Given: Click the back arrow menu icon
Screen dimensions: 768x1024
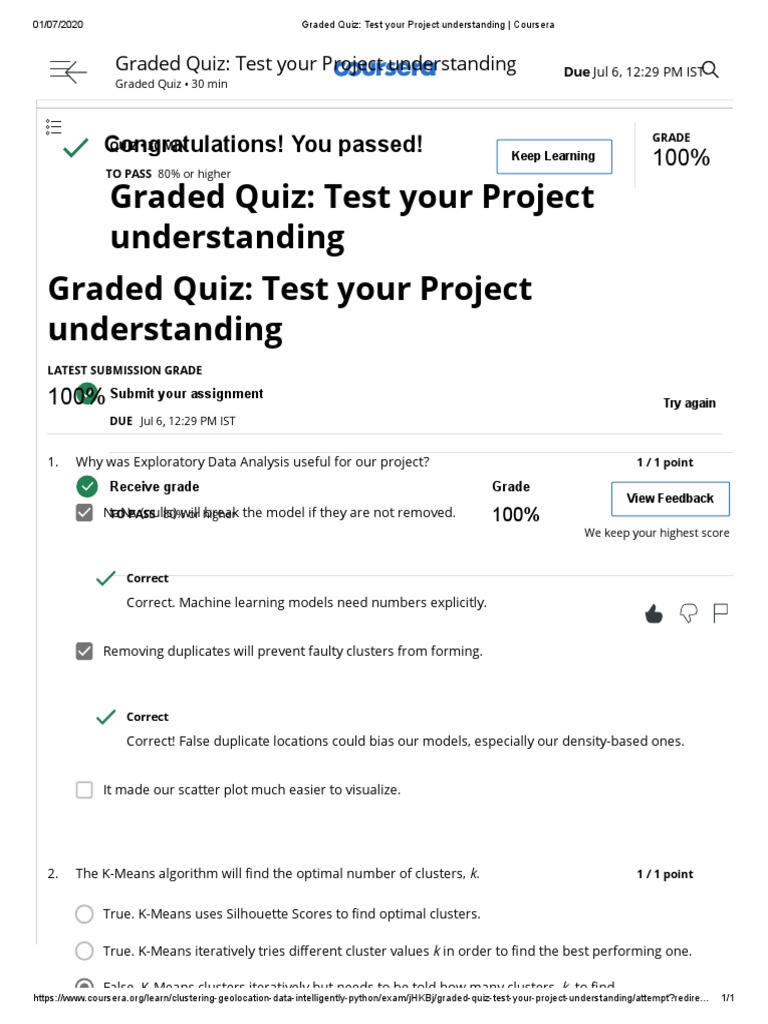Looking at the screenshot, I should (x=68, y=71).
